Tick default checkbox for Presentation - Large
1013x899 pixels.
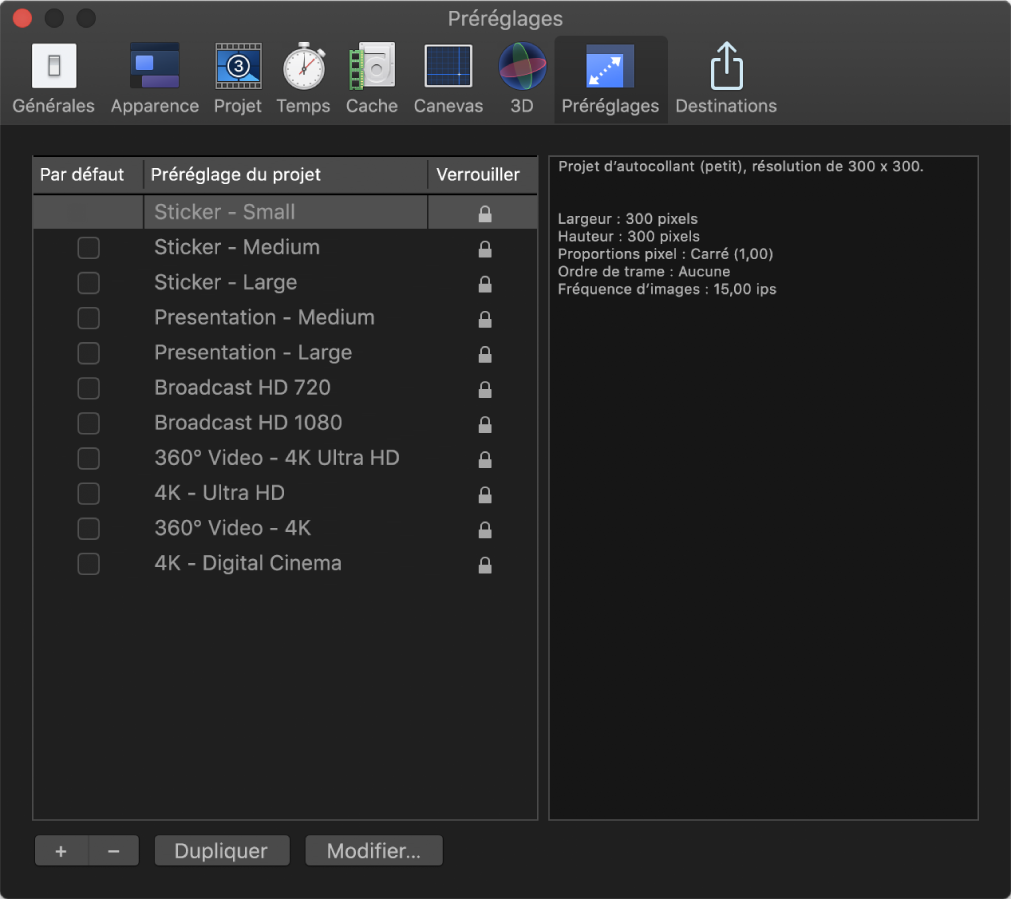(x=89, y=353)
